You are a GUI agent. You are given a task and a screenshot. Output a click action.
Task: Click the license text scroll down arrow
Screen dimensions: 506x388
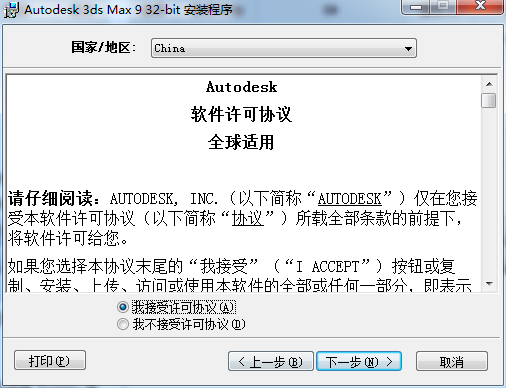pos(489,284)
